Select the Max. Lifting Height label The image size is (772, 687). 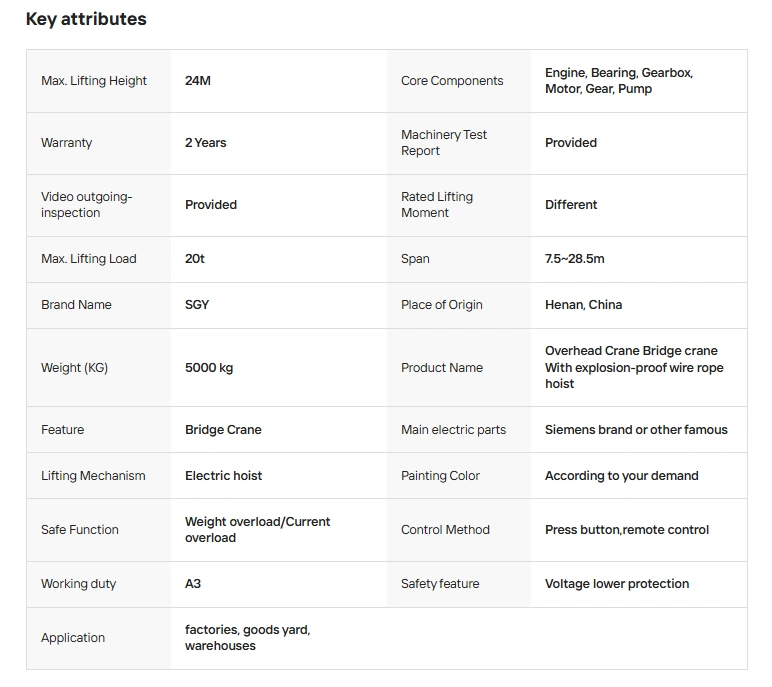[94, 81]
